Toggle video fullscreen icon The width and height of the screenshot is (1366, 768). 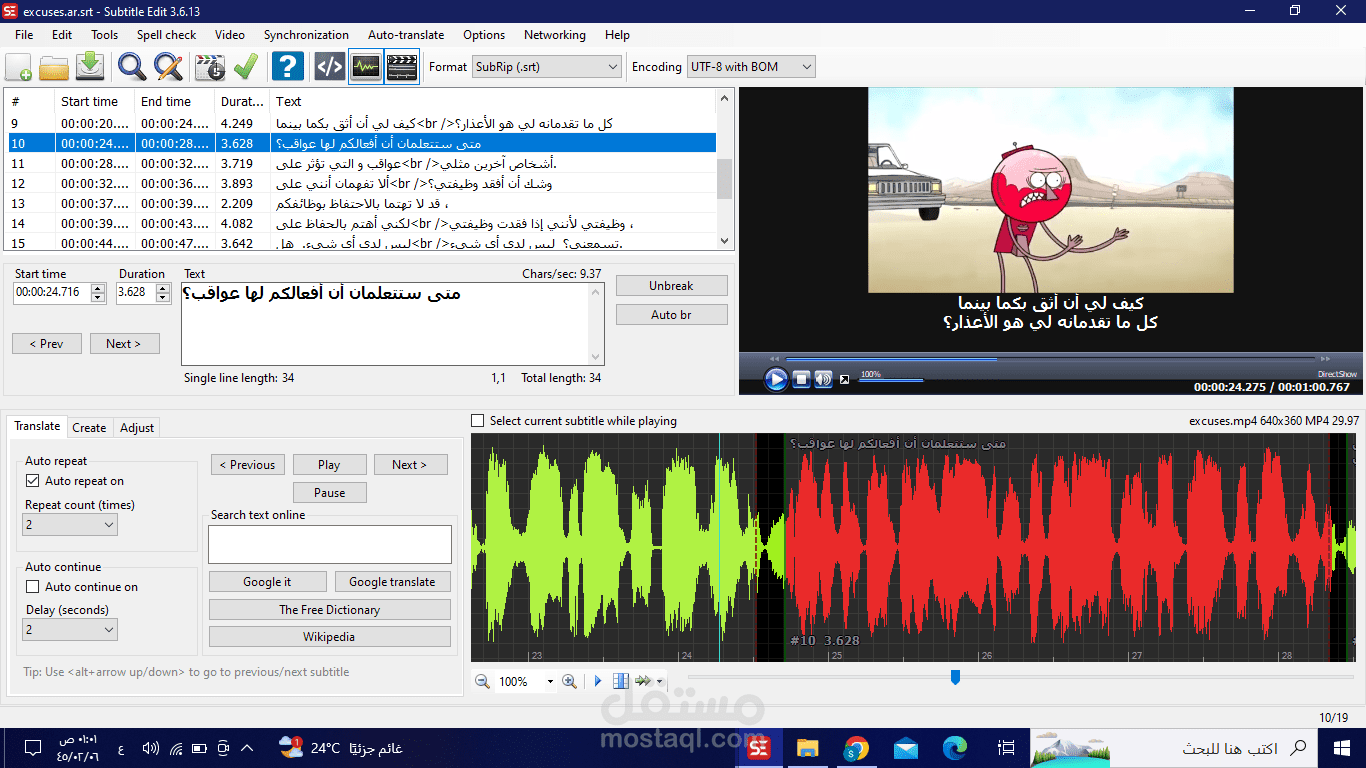(844, 379)
